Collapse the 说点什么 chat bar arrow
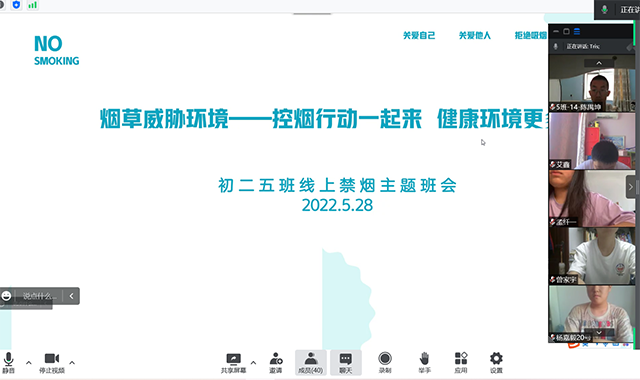 (71, 296)
